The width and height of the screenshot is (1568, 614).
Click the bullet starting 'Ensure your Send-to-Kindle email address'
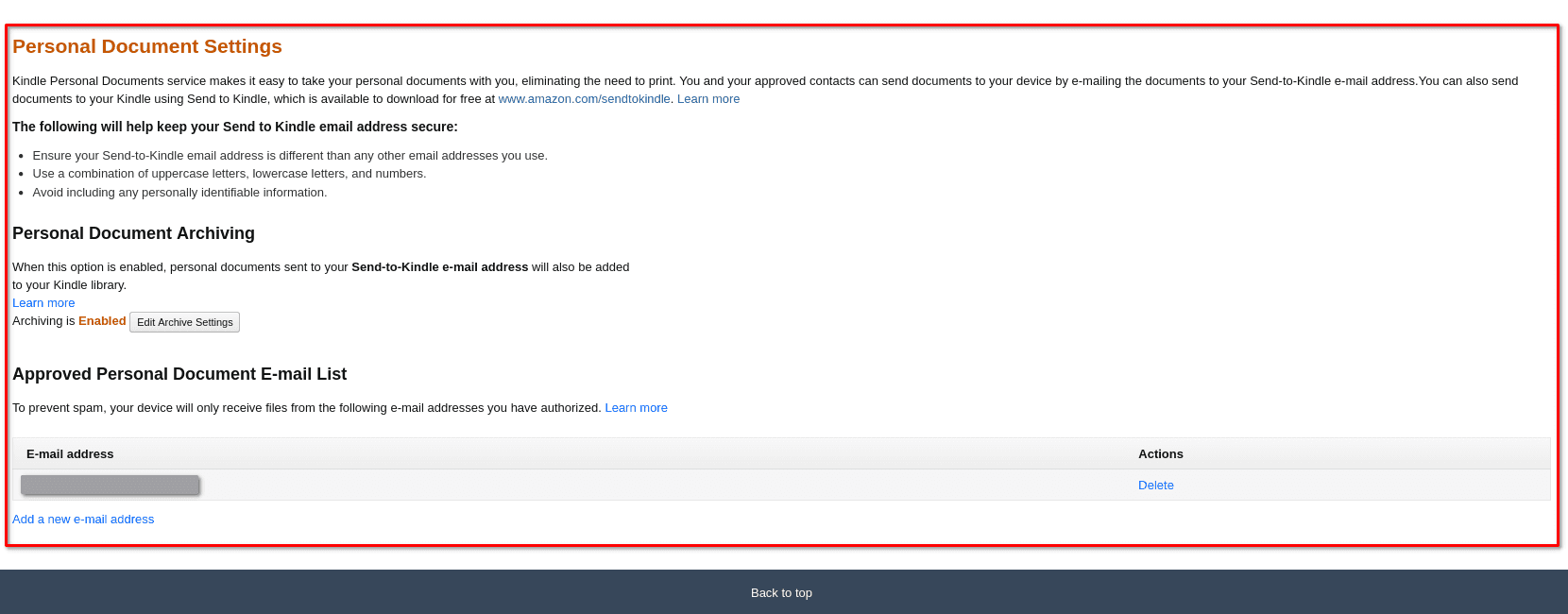click(290, 156)
